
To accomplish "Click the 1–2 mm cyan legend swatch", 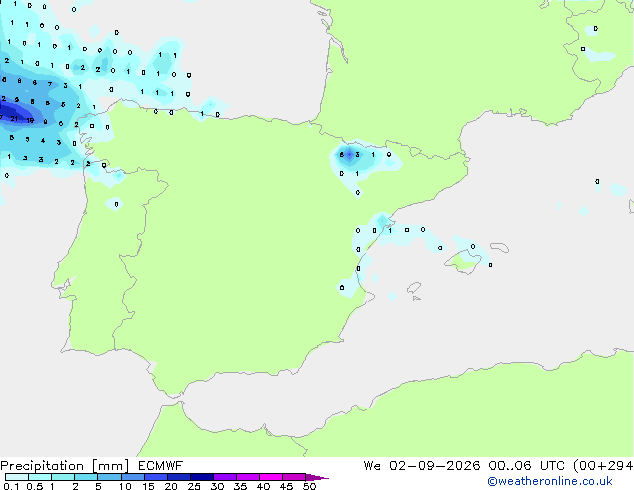I will (63, 477).
